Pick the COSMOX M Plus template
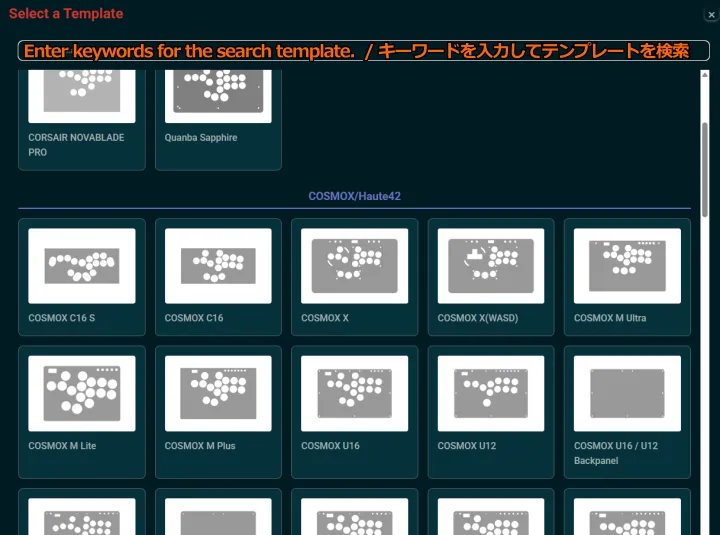This screenshot has width=720, height=535. click(x=218, y=394)
